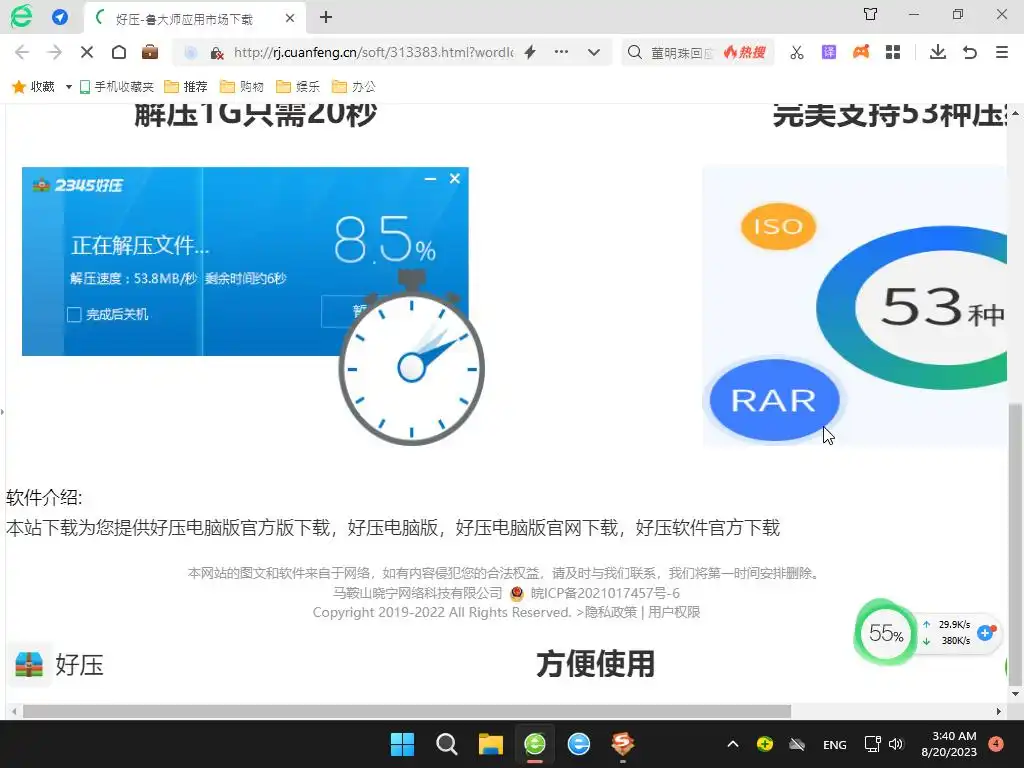1024x768 pixels.
Task: Open the volume tray icon
Action: 895,744
